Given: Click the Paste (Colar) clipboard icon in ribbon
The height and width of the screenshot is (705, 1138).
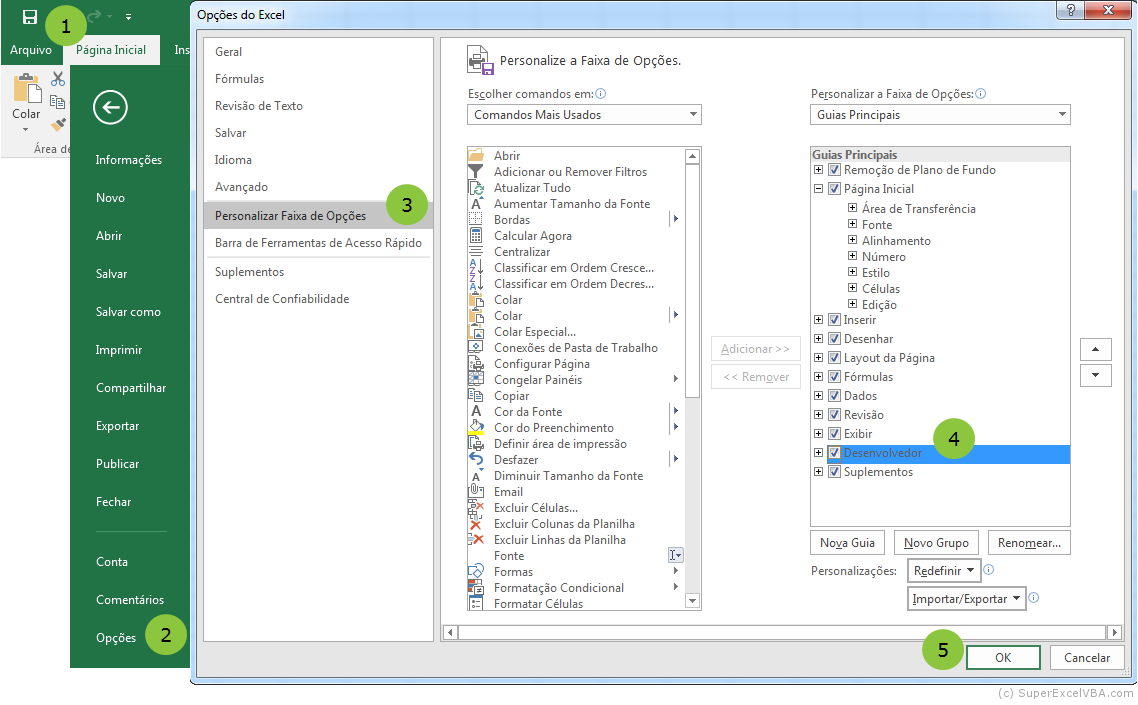Looking at the screenshot, I should point(27,89).
